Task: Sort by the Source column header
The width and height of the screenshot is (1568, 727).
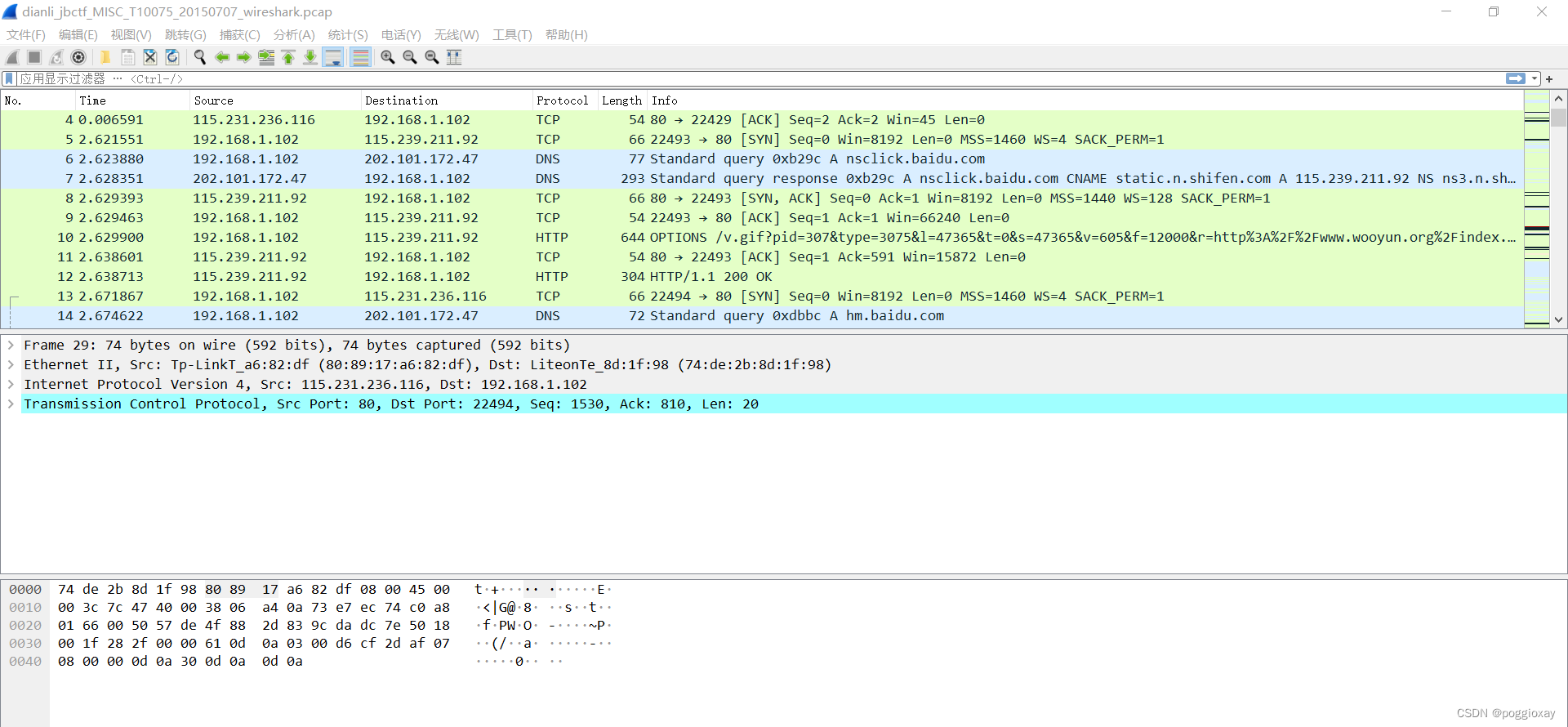Action: click(275, 100)
